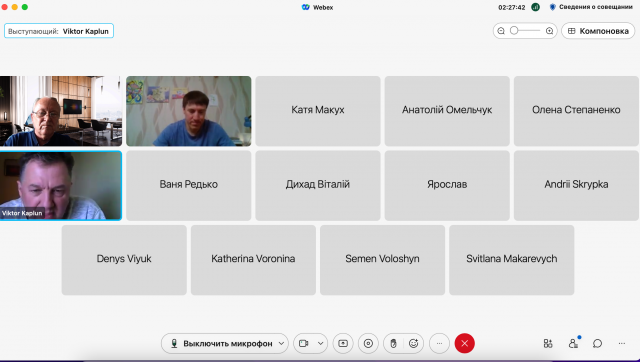Select the Ваня Редько participant tile
640x362 pixels.
(189, 186)
